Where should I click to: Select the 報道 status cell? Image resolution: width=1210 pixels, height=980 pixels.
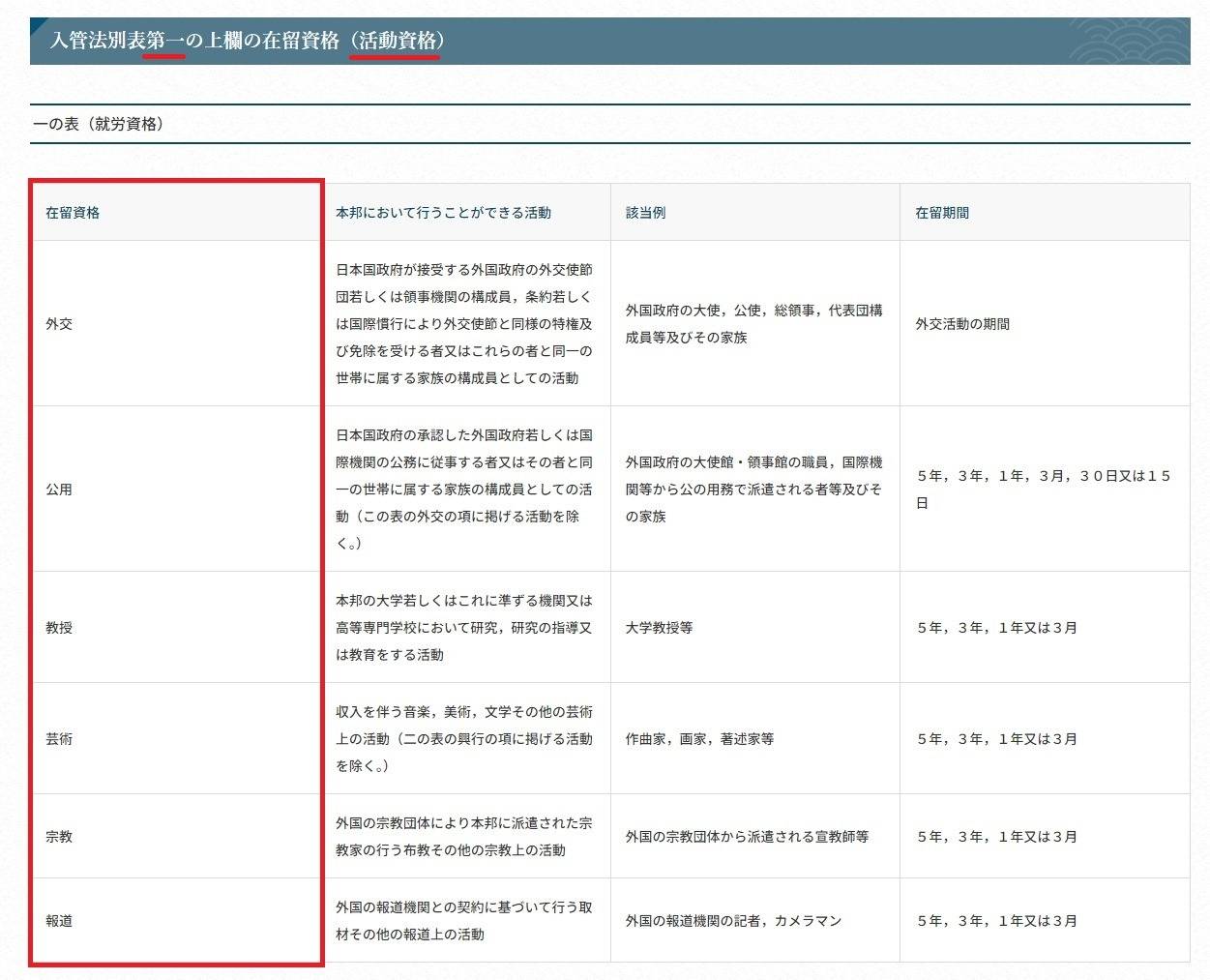click(x=59, y=921)
